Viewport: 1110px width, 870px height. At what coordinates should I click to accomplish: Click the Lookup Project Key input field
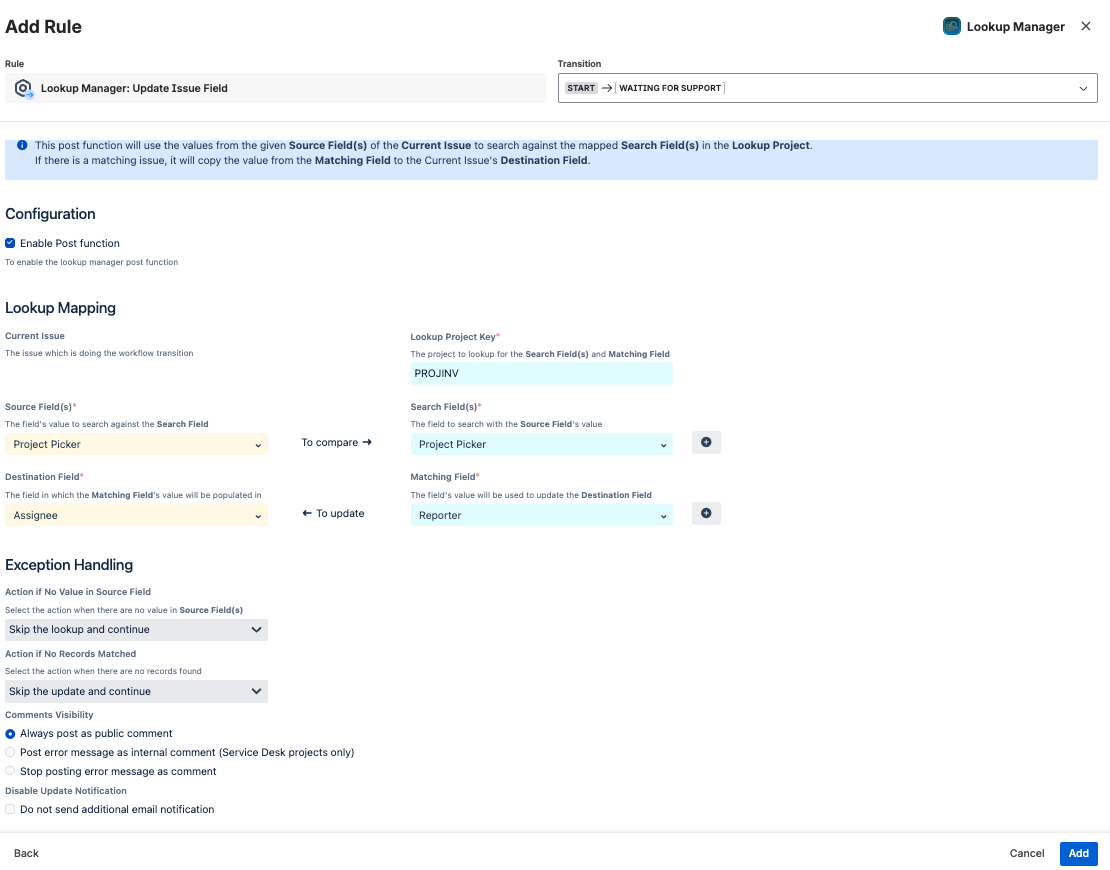(x=541, y=374)
